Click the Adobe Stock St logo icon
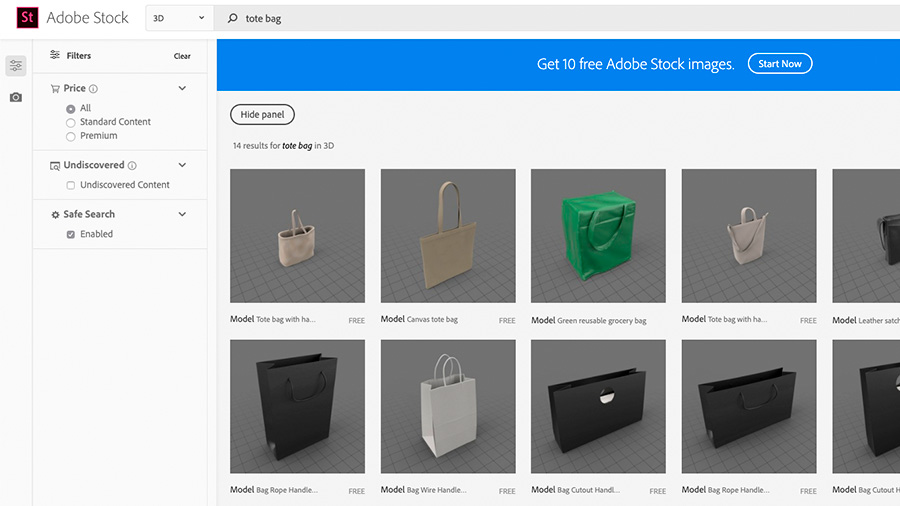This screenshot has width=900, height=506. (27, 18)
